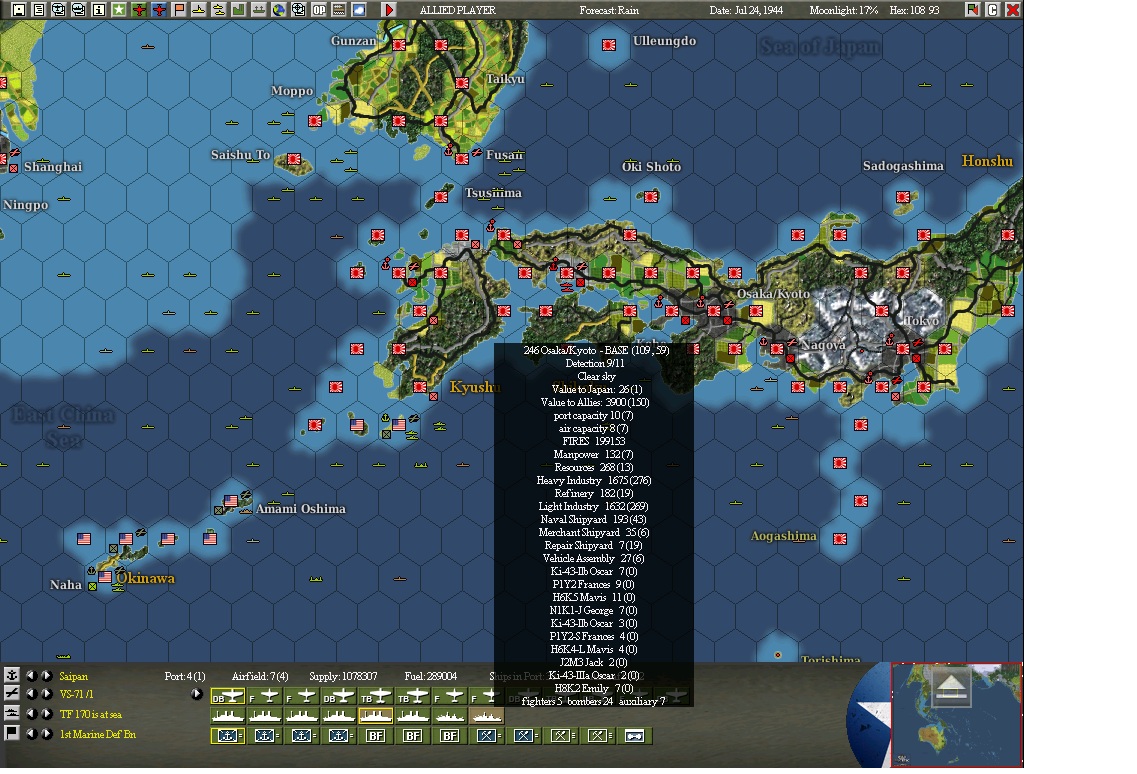
Task: Select previous task force before TF 170
Action: click(x=30, y=714)
